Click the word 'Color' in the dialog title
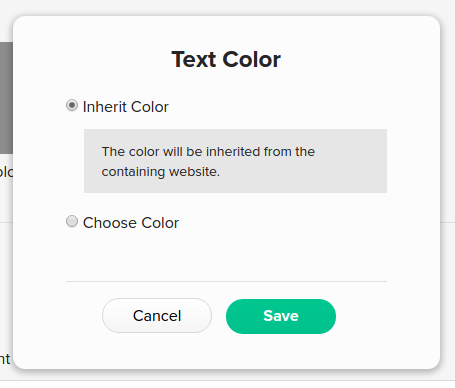This screenshot has width=455, height=388. point(252,59)
